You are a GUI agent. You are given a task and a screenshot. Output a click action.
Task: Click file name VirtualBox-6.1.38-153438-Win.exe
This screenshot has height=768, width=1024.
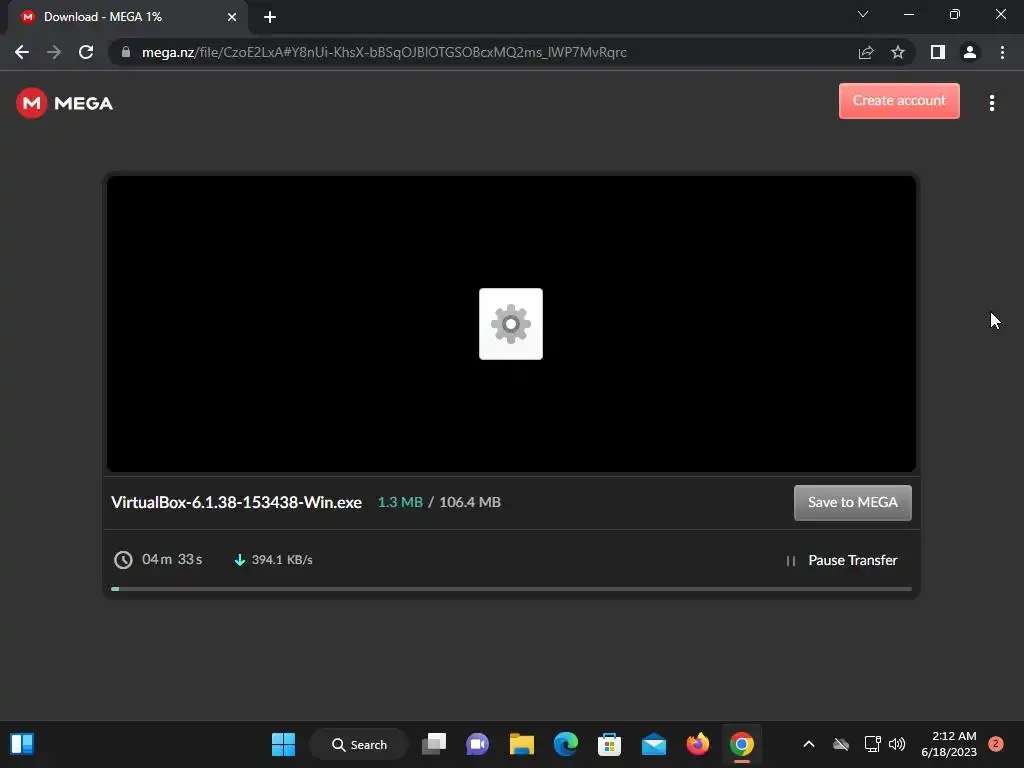pyautogui.click(x=236, y=502)
